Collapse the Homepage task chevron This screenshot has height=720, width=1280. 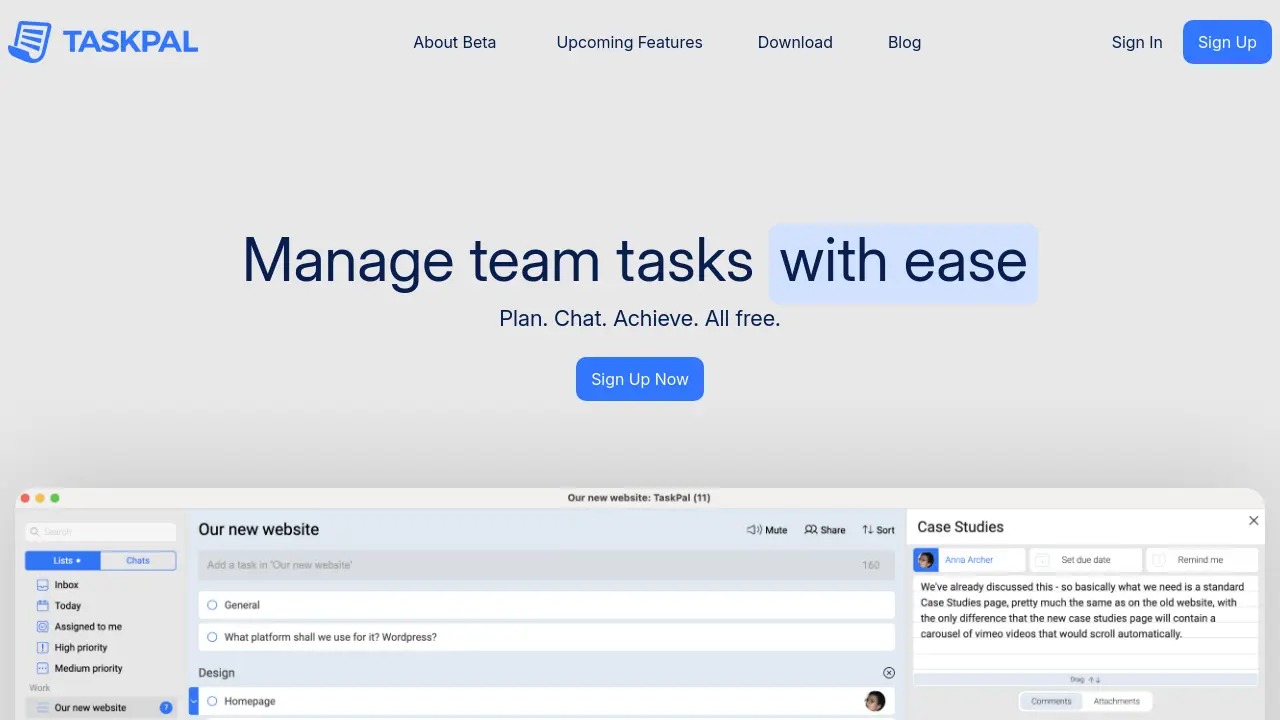(x=194, y=701)
